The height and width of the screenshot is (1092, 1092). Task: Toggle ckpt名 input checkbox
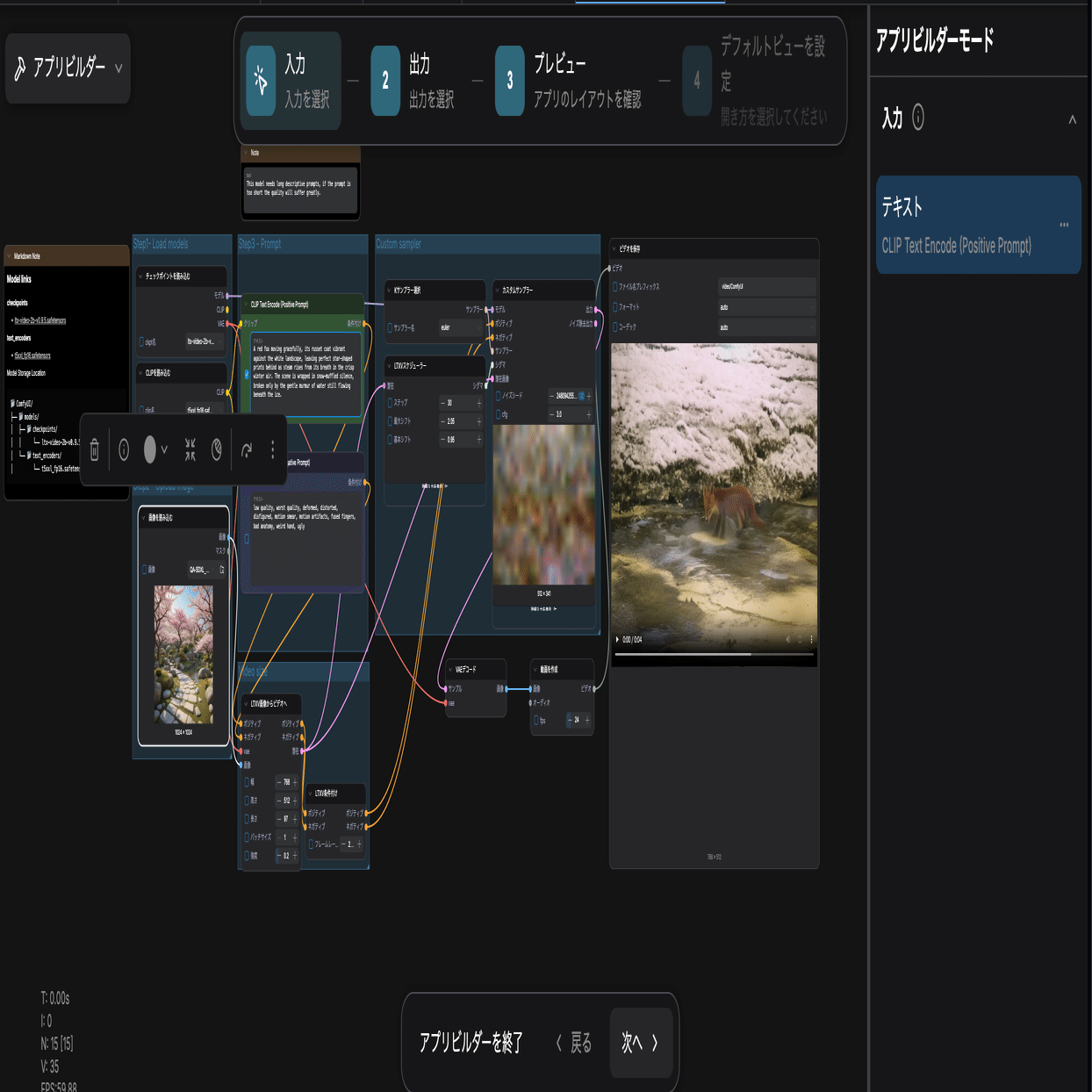click(x=142, y=342)
